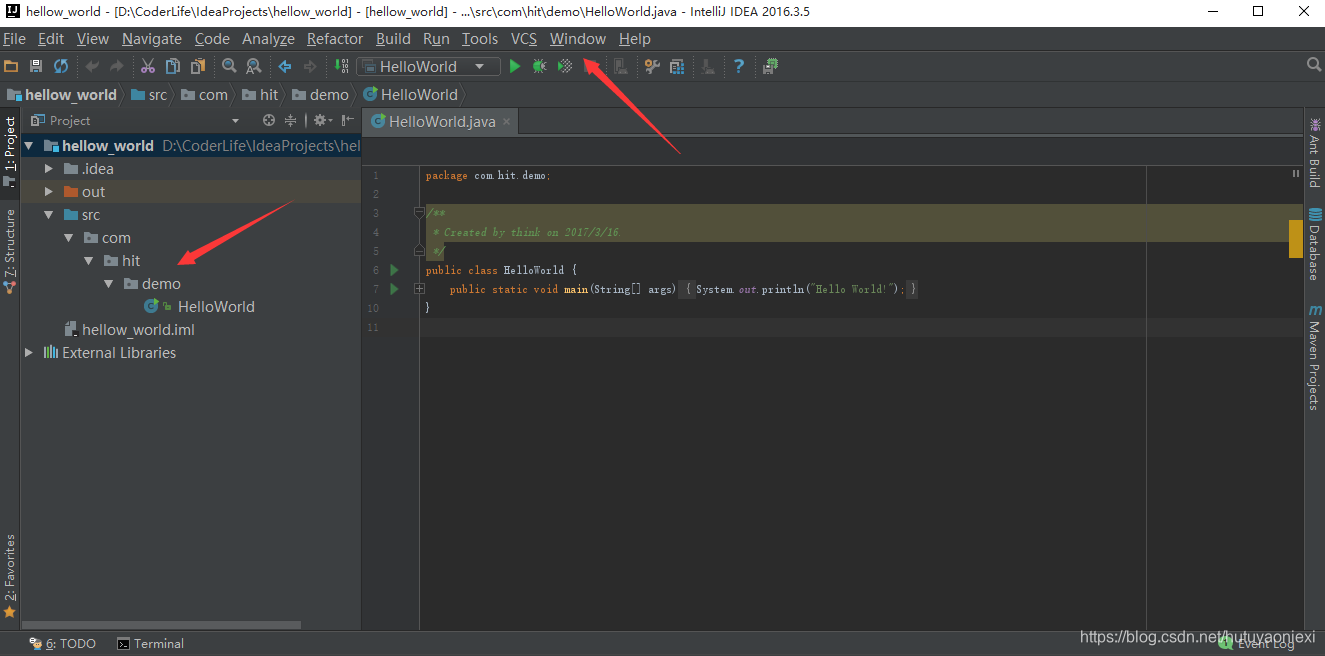Open the HelloWorld run configuration dropdown
The width and height of the screenshot is (1325, 656).
(x=427, y=66)
